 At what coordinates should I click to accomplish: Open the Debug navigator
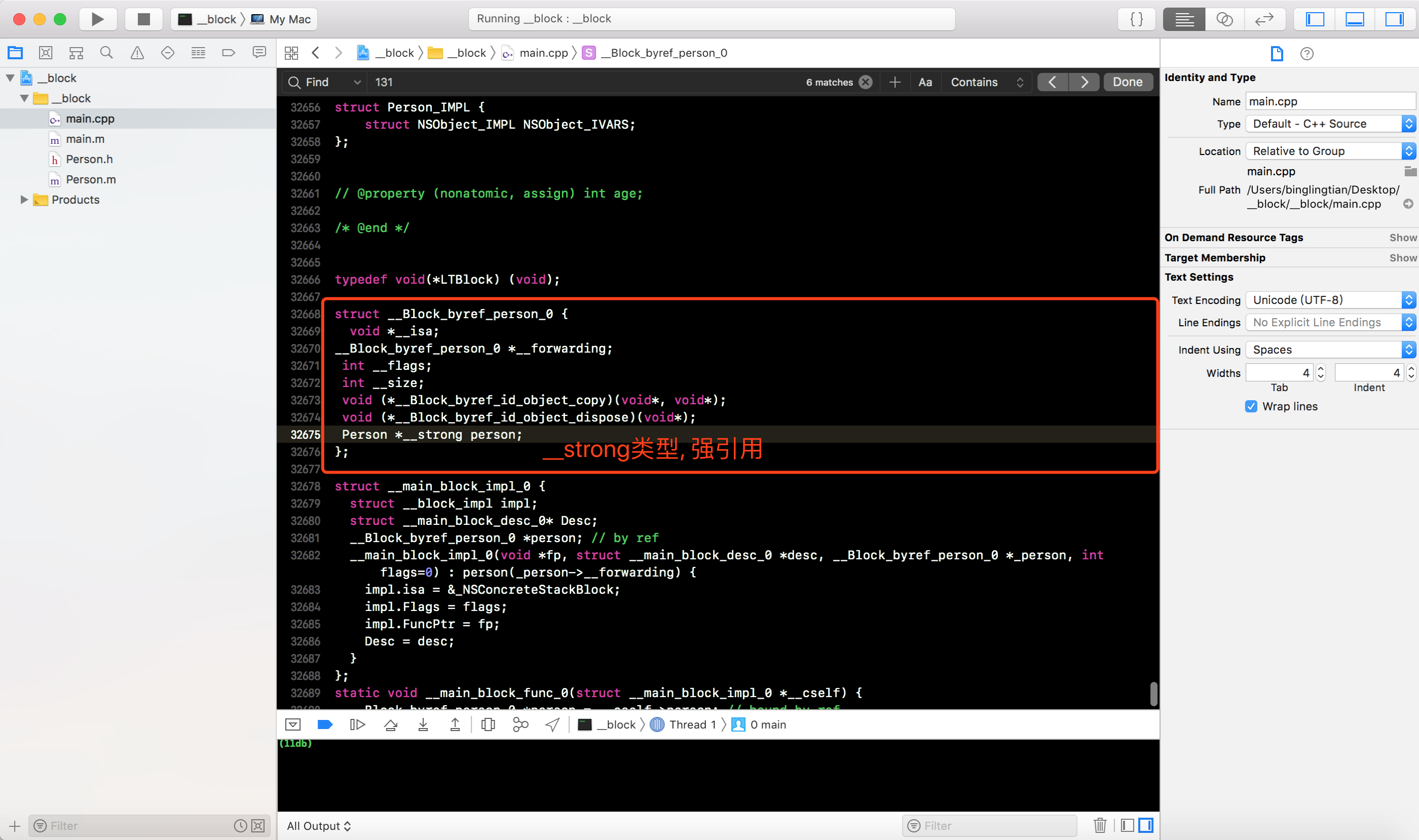(198, 53)
